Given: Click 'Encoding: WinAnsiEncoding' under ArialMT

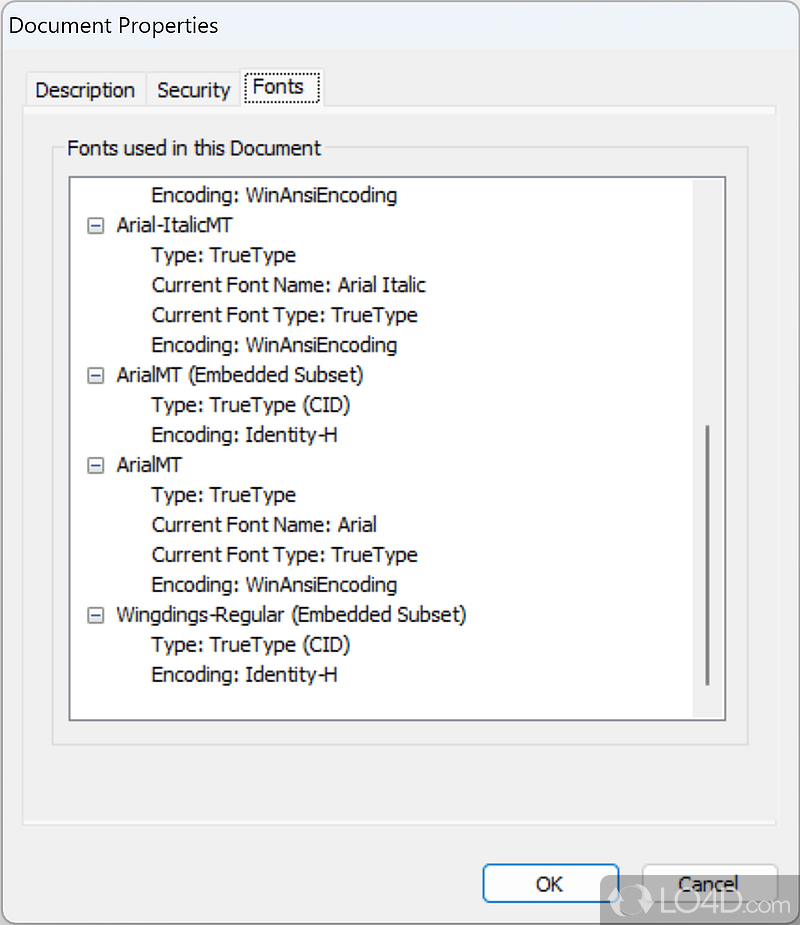Looking at the screenshot, I should [274, 585].
